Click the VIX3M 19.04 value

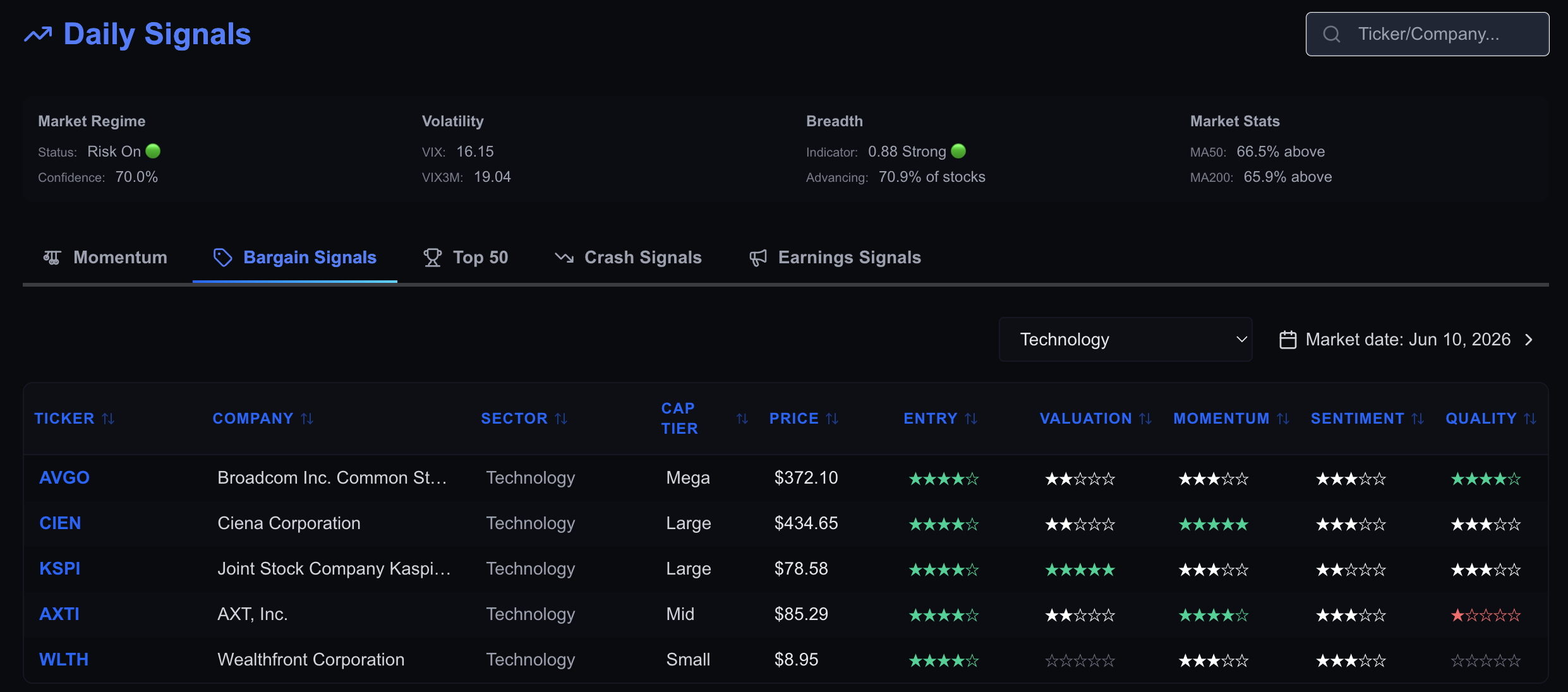[x=492, y=177]
